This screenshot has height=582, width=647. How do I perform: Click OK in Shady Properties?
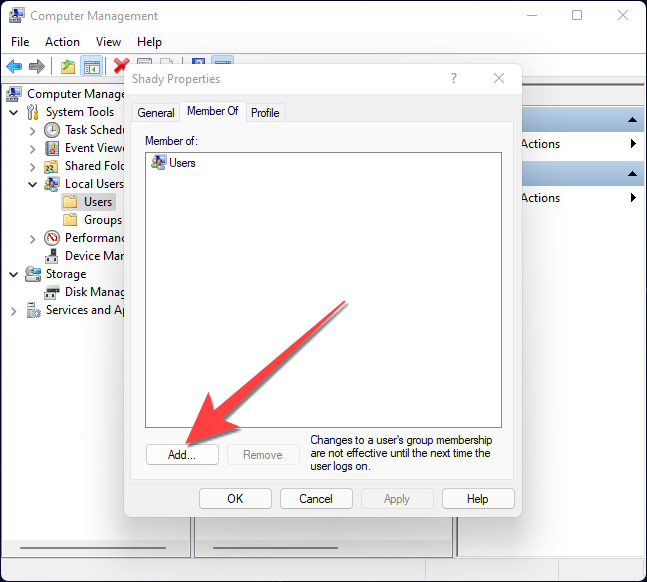(235, 499)
